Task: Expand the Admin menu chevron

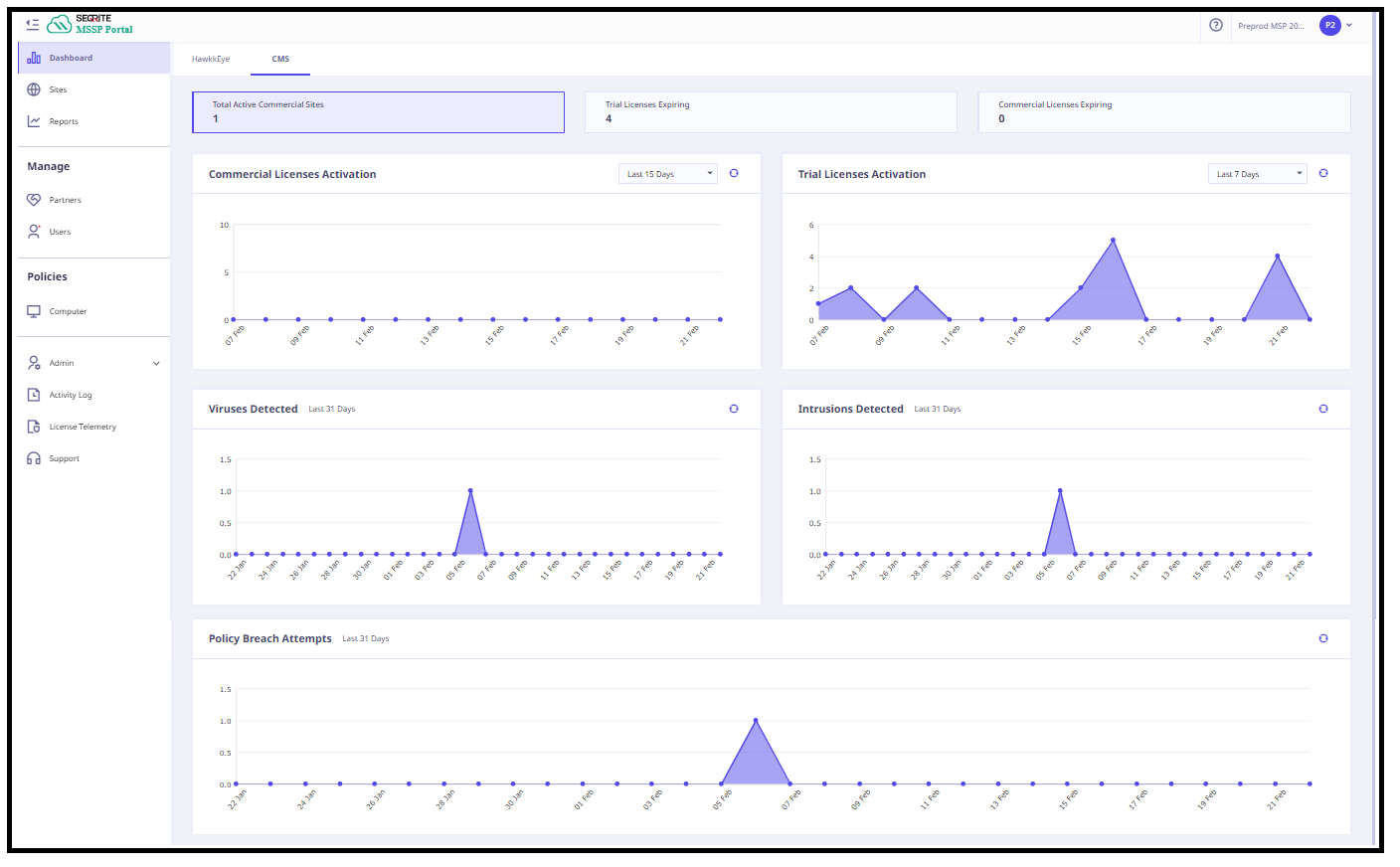Action: tap(156, 364)
